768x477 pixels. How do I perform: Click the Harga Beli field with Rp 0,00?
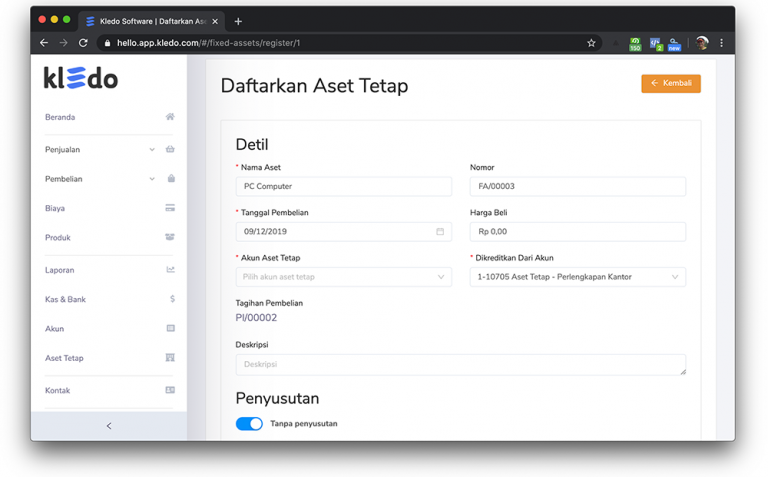click(577, 231)
